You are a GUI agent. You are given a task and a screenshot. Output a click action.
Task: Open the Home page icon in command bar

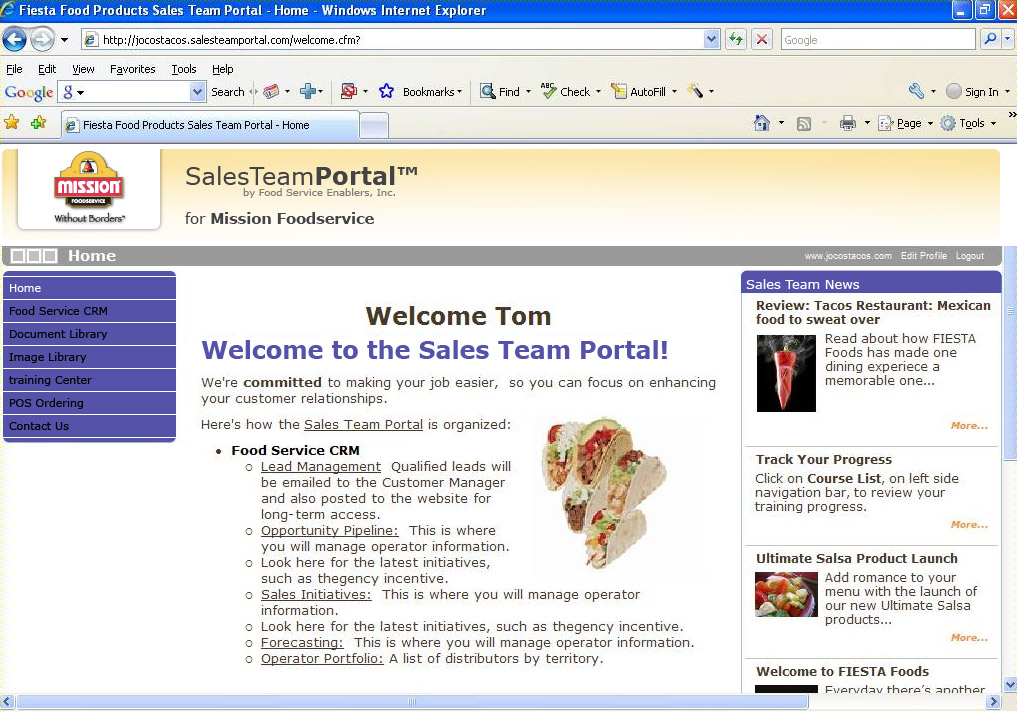762,123
